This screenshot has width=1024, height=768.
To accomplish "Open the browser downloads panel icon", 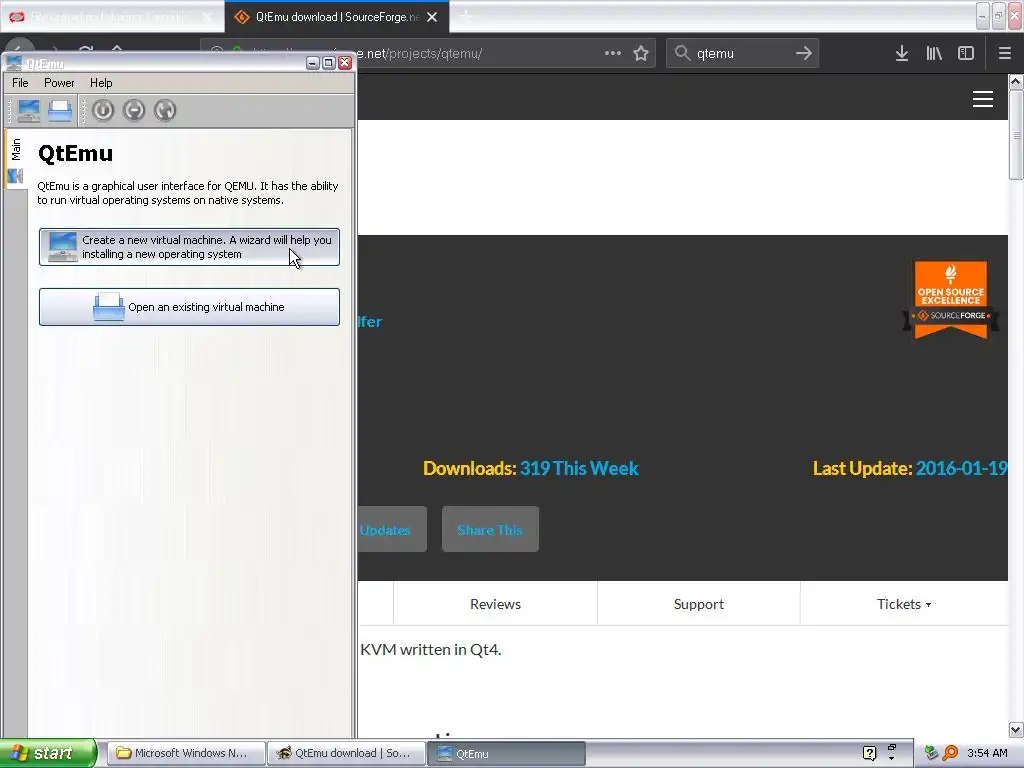I will (902, 54).
